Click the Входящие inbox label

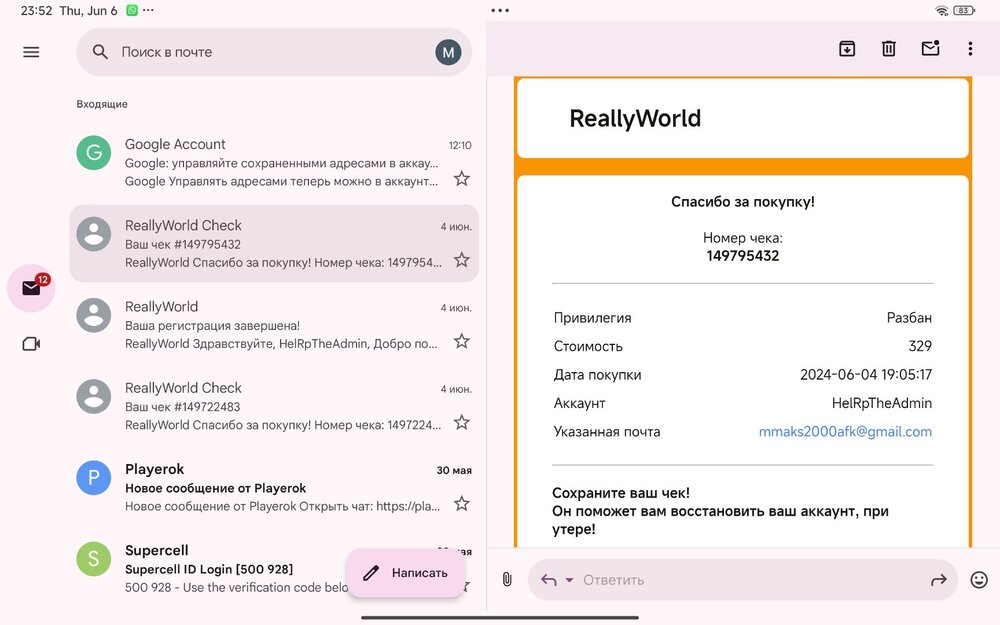[102, 104]
